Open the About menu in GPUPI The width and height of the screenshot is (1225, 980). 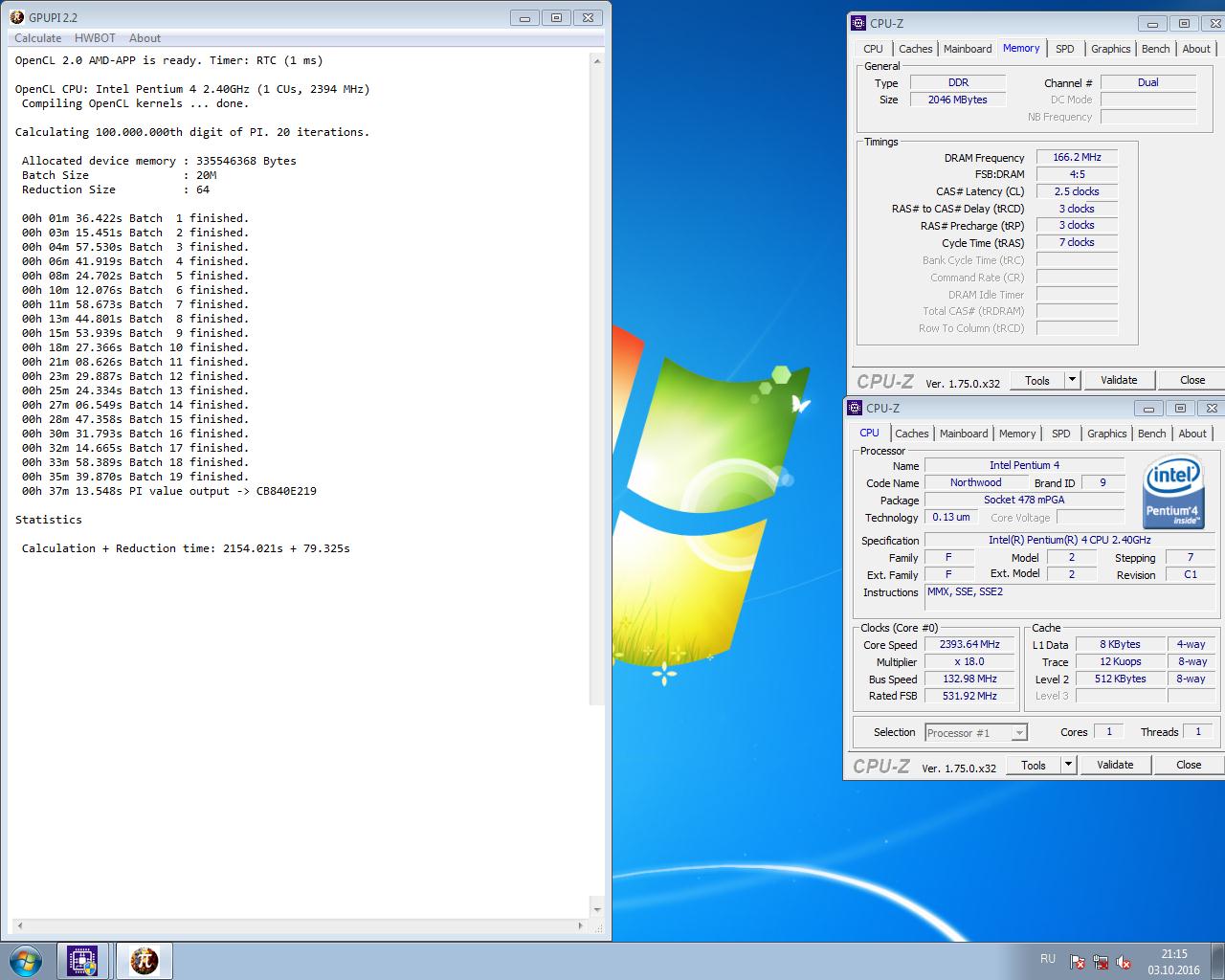tap(145, 38)
